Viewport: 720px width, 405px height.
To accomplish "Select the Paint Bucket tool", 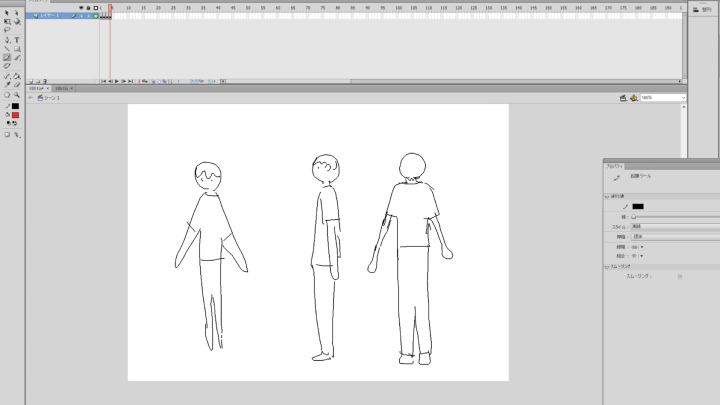I will click(17, 75).
